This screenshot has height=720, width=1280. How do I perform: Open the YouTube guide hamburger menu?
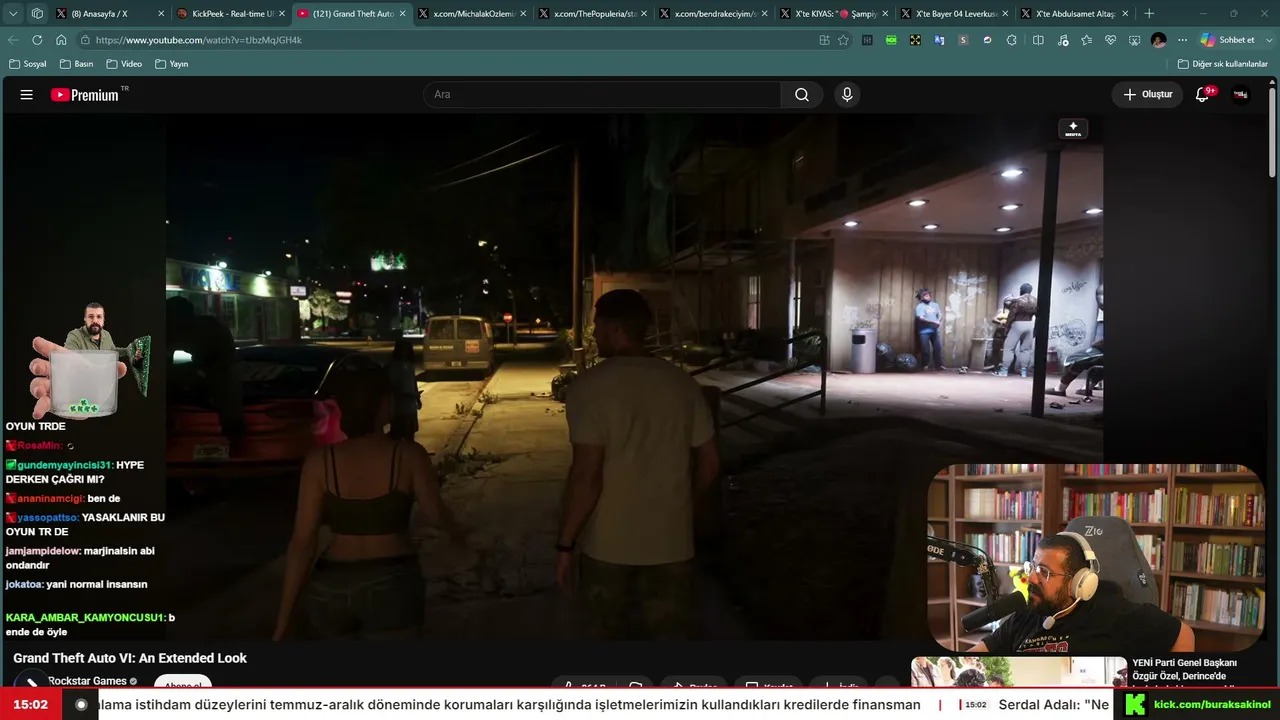coord(27,95)
